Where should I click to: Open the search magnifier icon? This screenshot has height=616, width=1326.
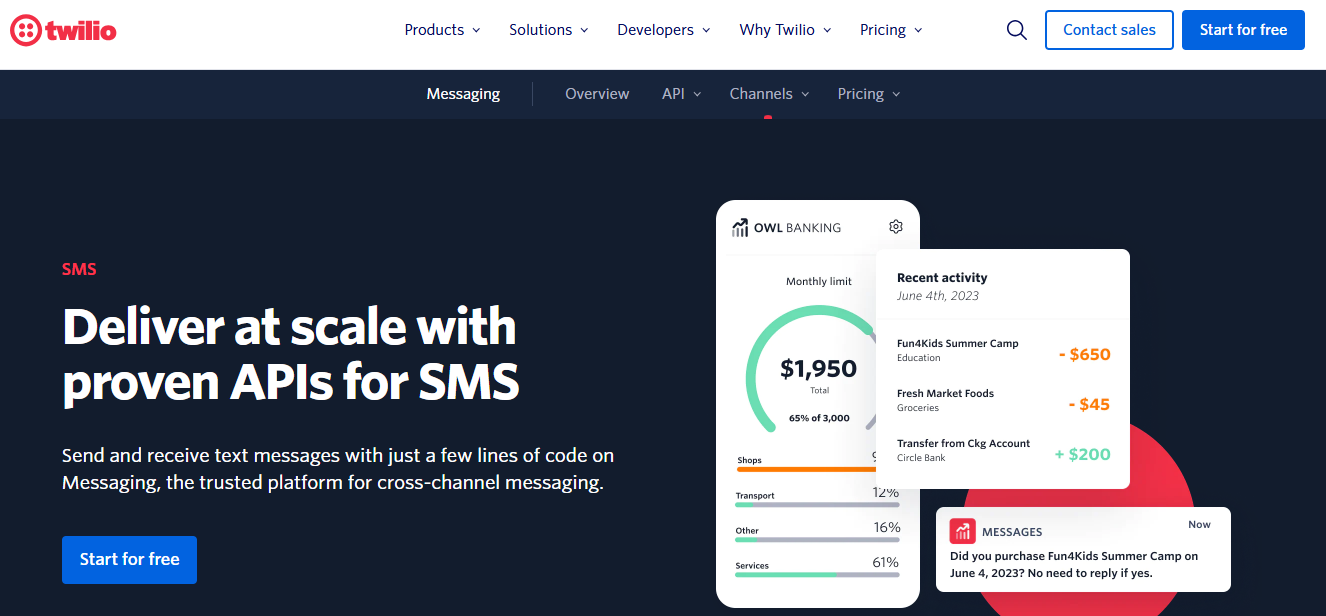coord(1016,30)
